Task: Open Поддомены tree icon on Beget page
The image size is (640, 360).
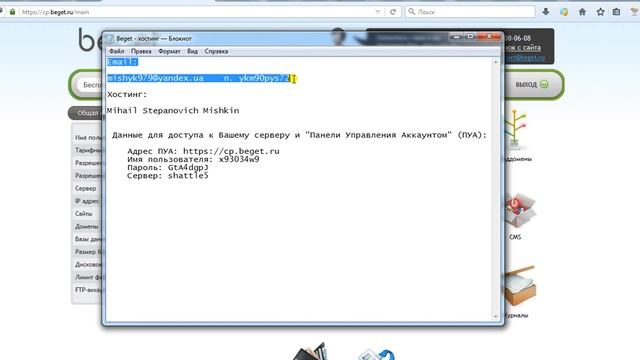Action: pyautogui.click(x=515, y=131)
